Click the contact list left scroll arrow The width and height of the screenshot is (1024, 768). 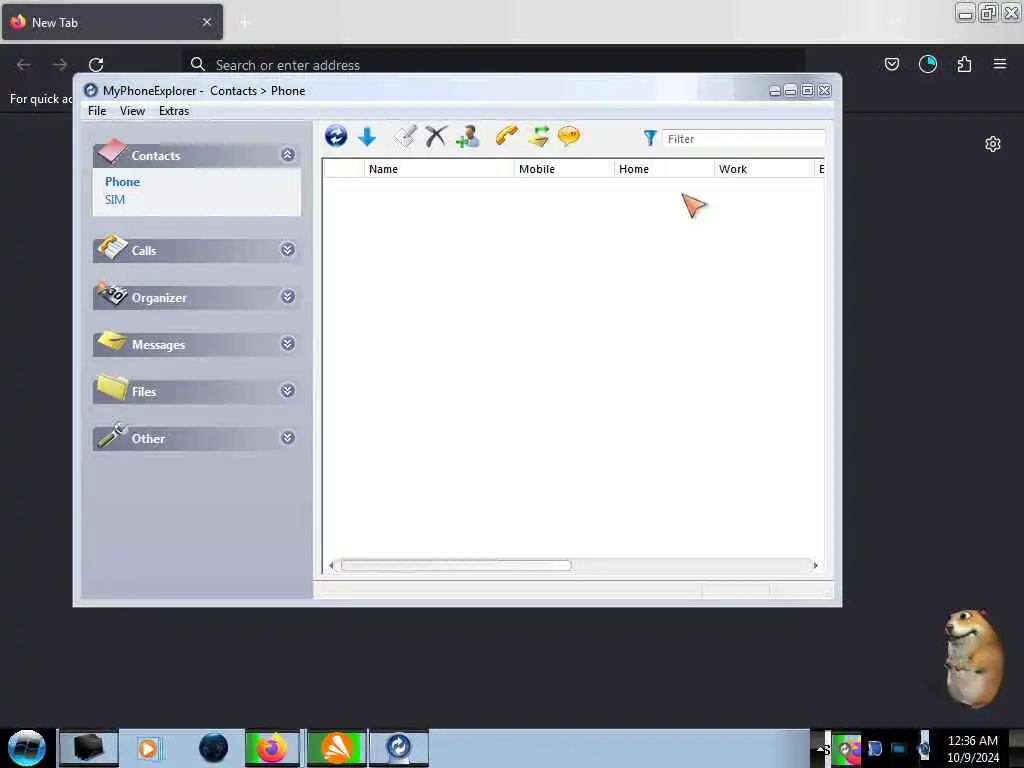click(x=332, y=566)
